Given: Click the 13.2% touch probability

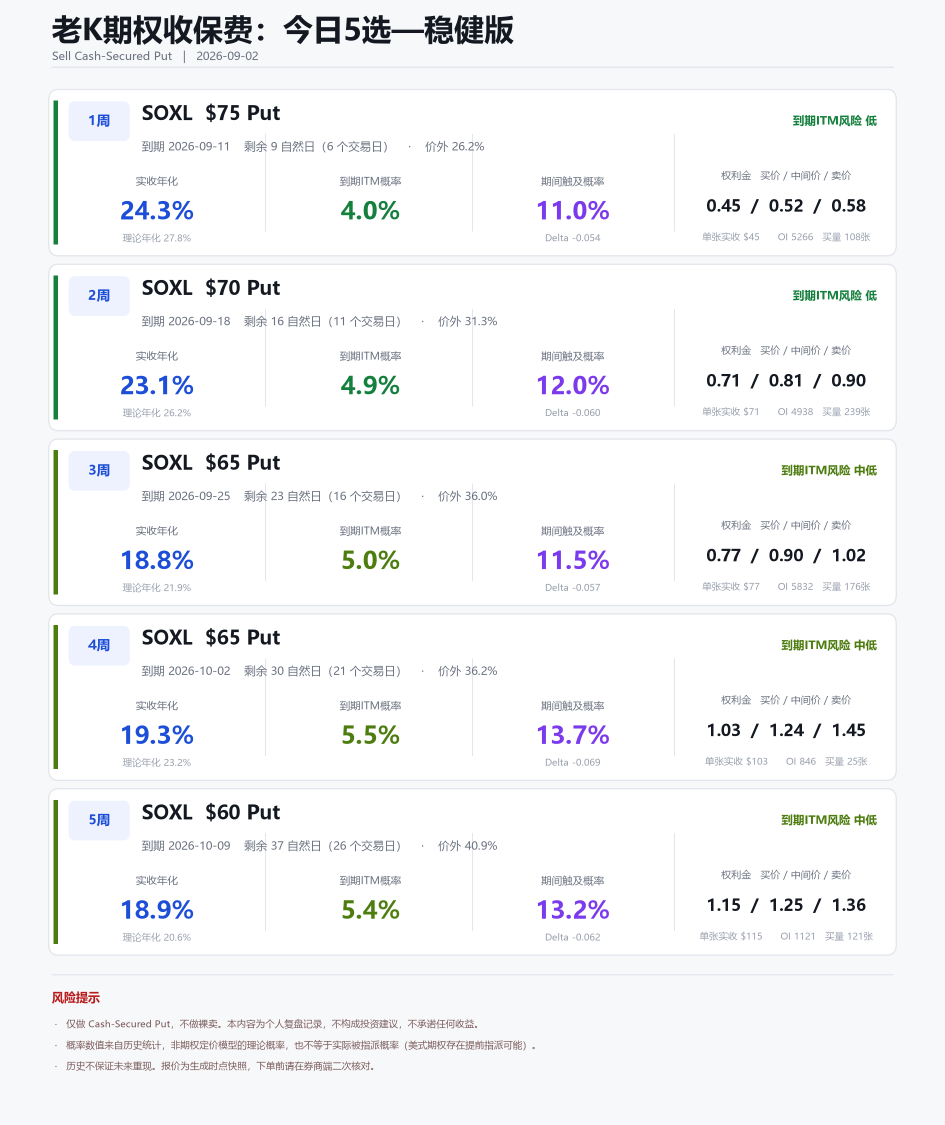Looking at the screenshot, I should tap(573, 910).
